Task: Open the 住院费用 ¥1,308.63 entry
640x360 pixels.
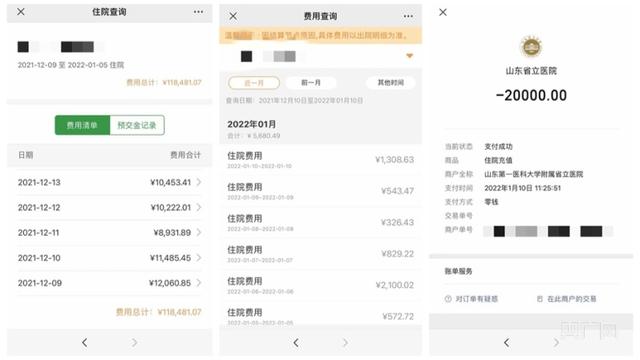Action: tap(320, 160)
